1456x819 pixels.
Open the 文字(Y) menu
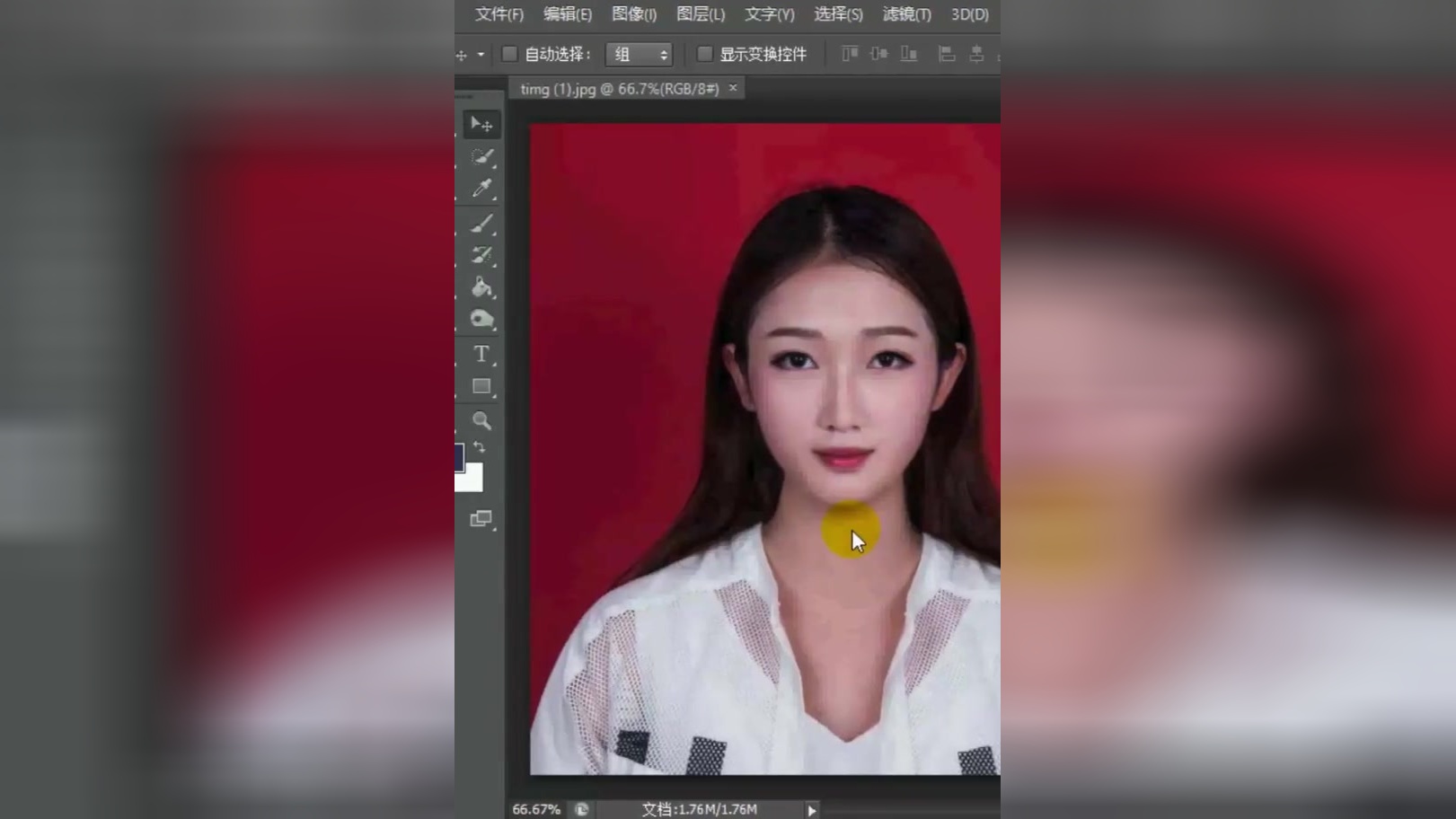click(x=770, y=14)
